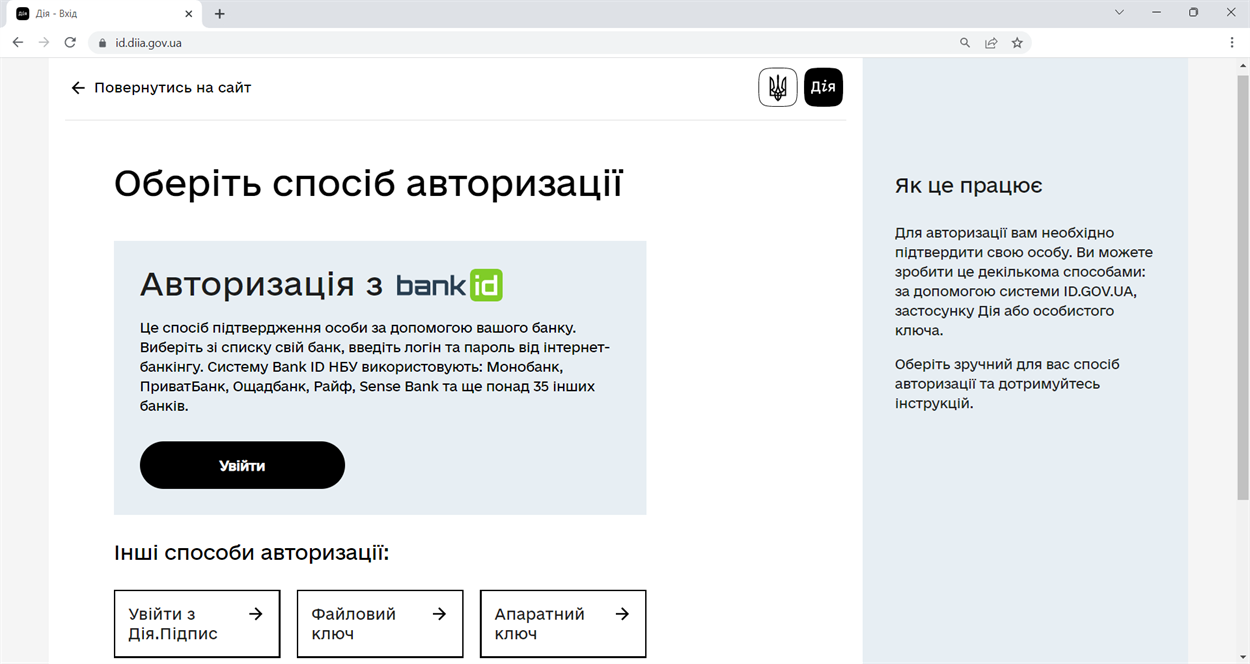This screenshot has width=1250, height=664.
Task: Close the Дія - Вхід tab
Action: point(189,14)
